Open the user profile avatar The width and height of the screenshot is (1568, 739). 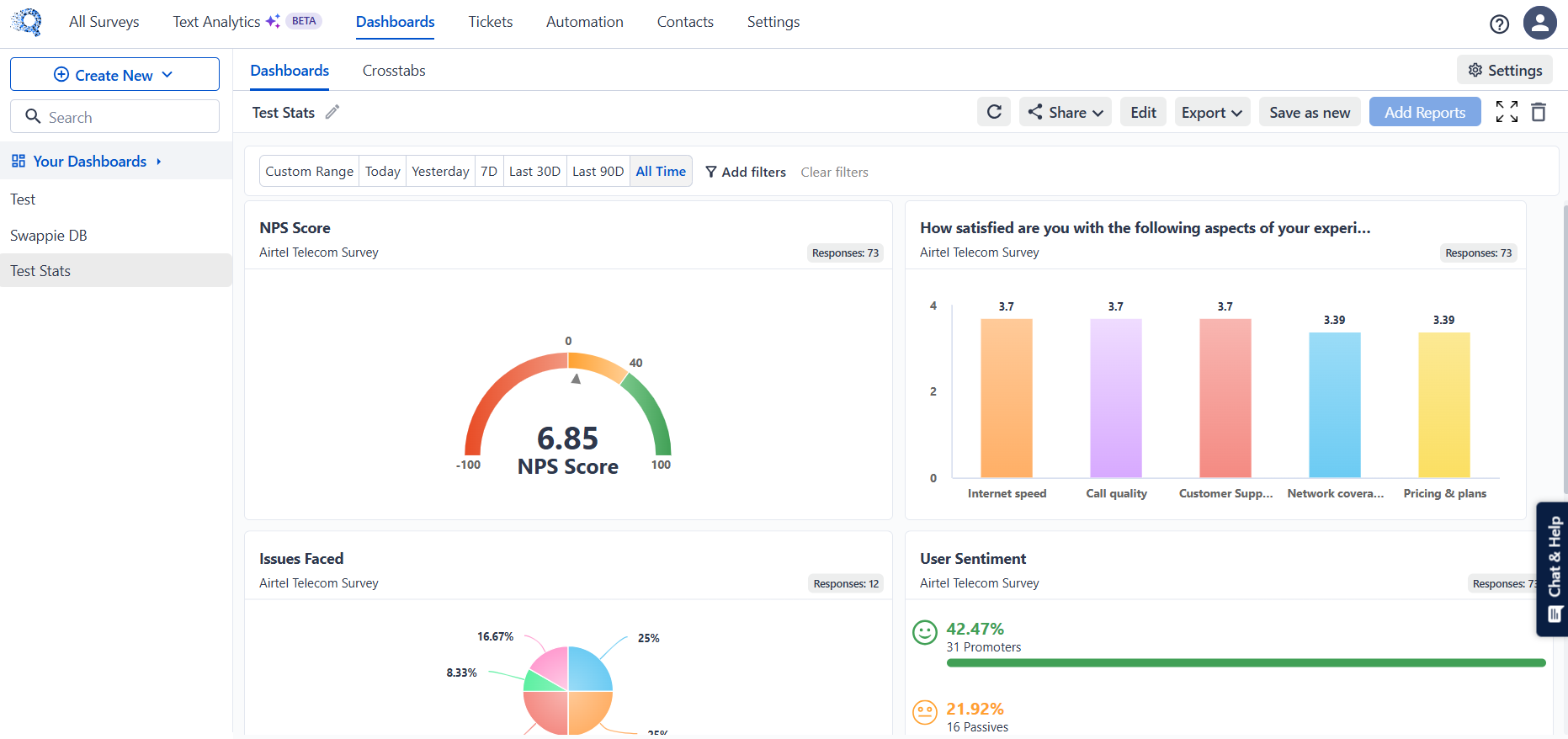point(1539,23)
